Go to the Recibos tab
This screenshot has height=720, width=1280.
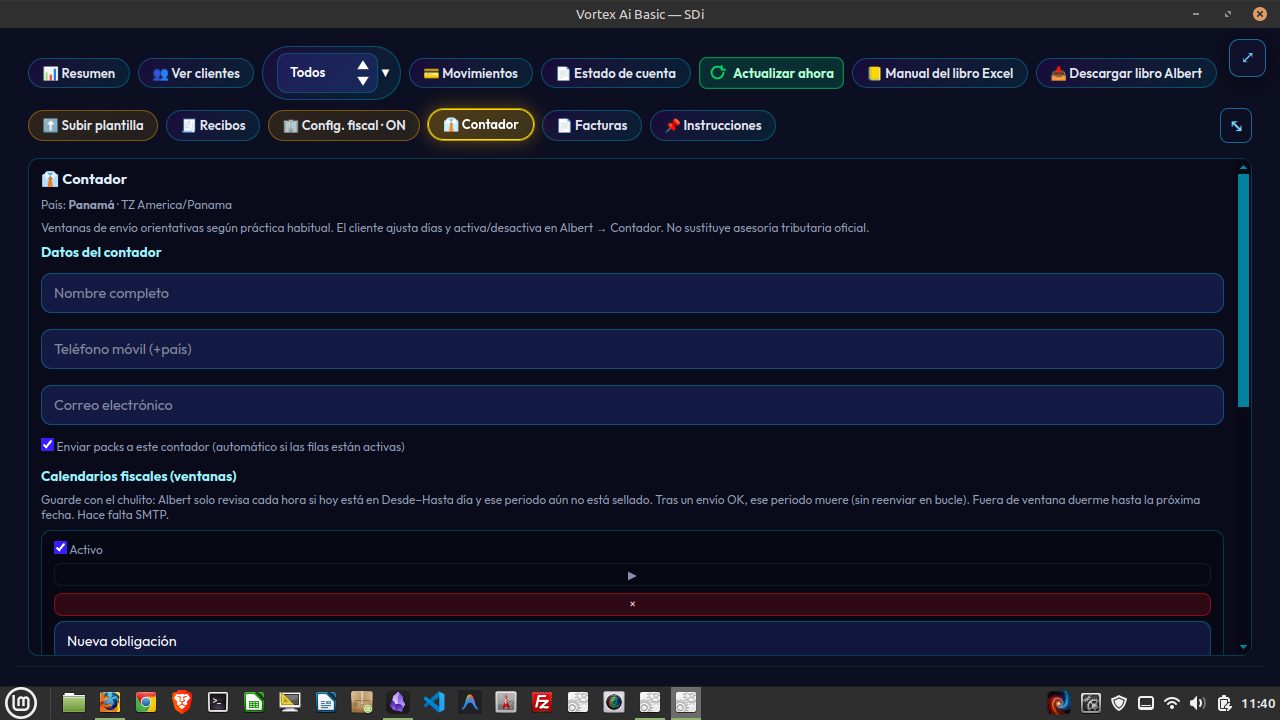coord(213,125)
